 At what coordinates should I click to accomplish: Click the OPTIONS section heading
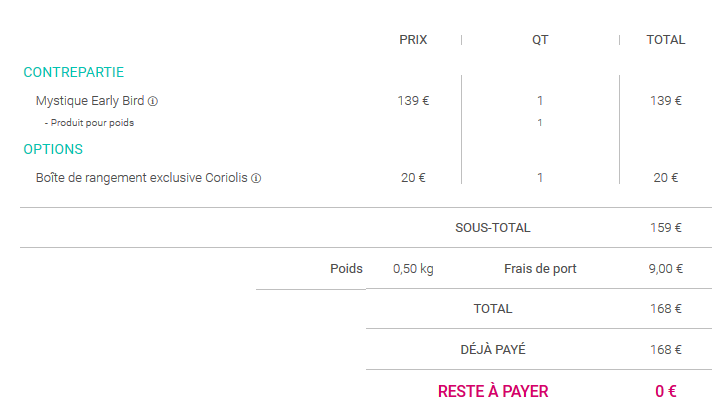[53, 149]
